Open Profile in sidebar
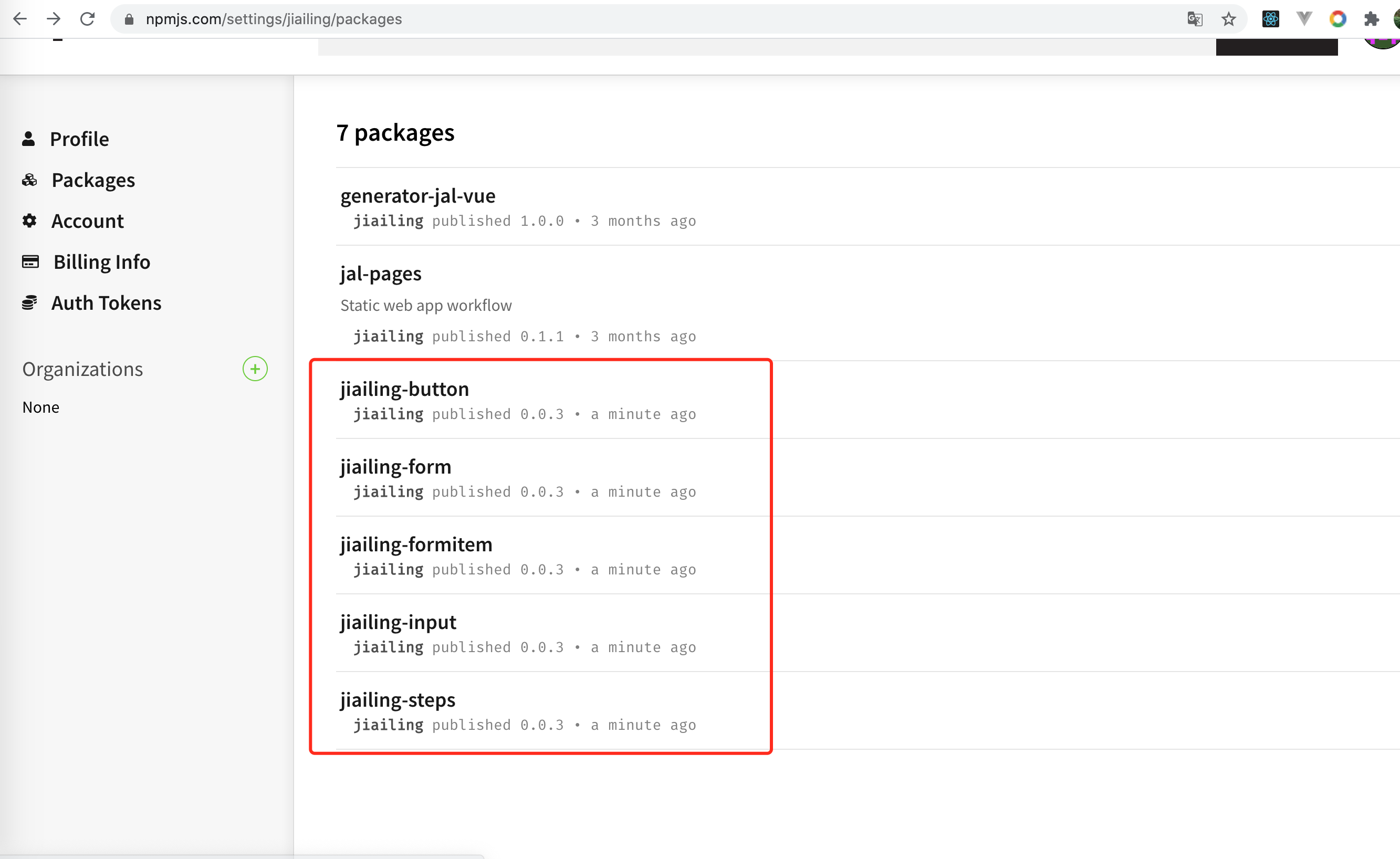Screen dimensions: 1400x859 [79, 139]
